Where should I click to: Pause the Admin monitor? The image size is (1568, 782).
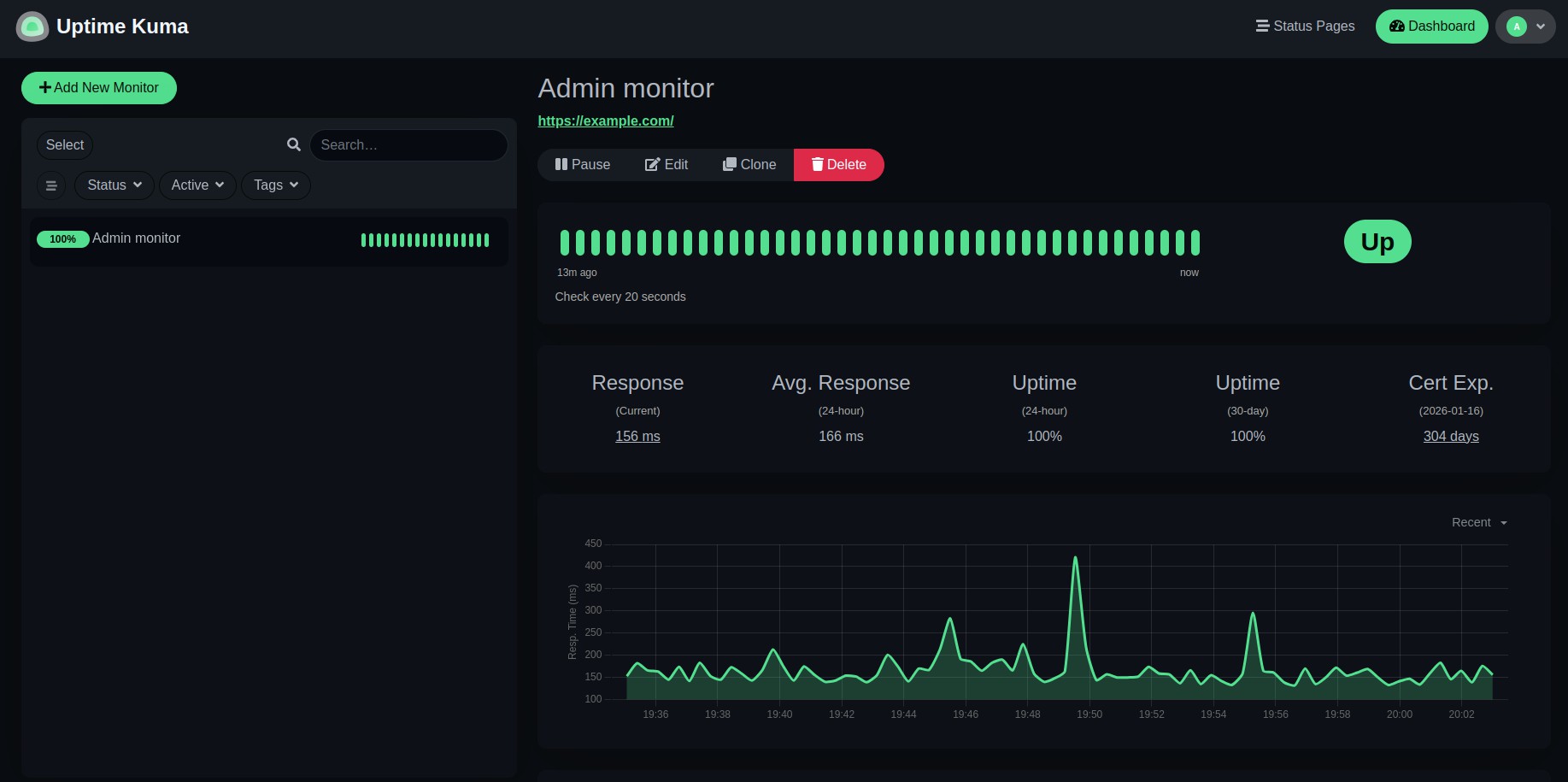583,165
